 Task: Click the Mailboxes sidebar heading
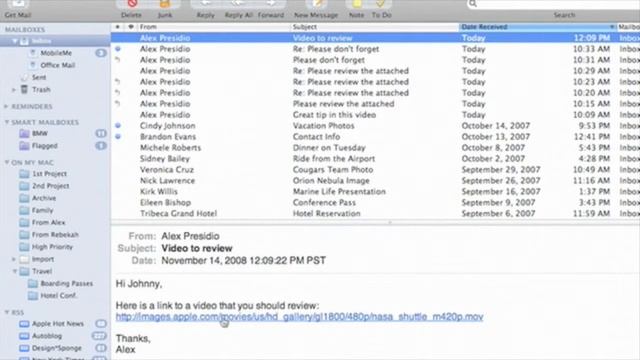25,29
